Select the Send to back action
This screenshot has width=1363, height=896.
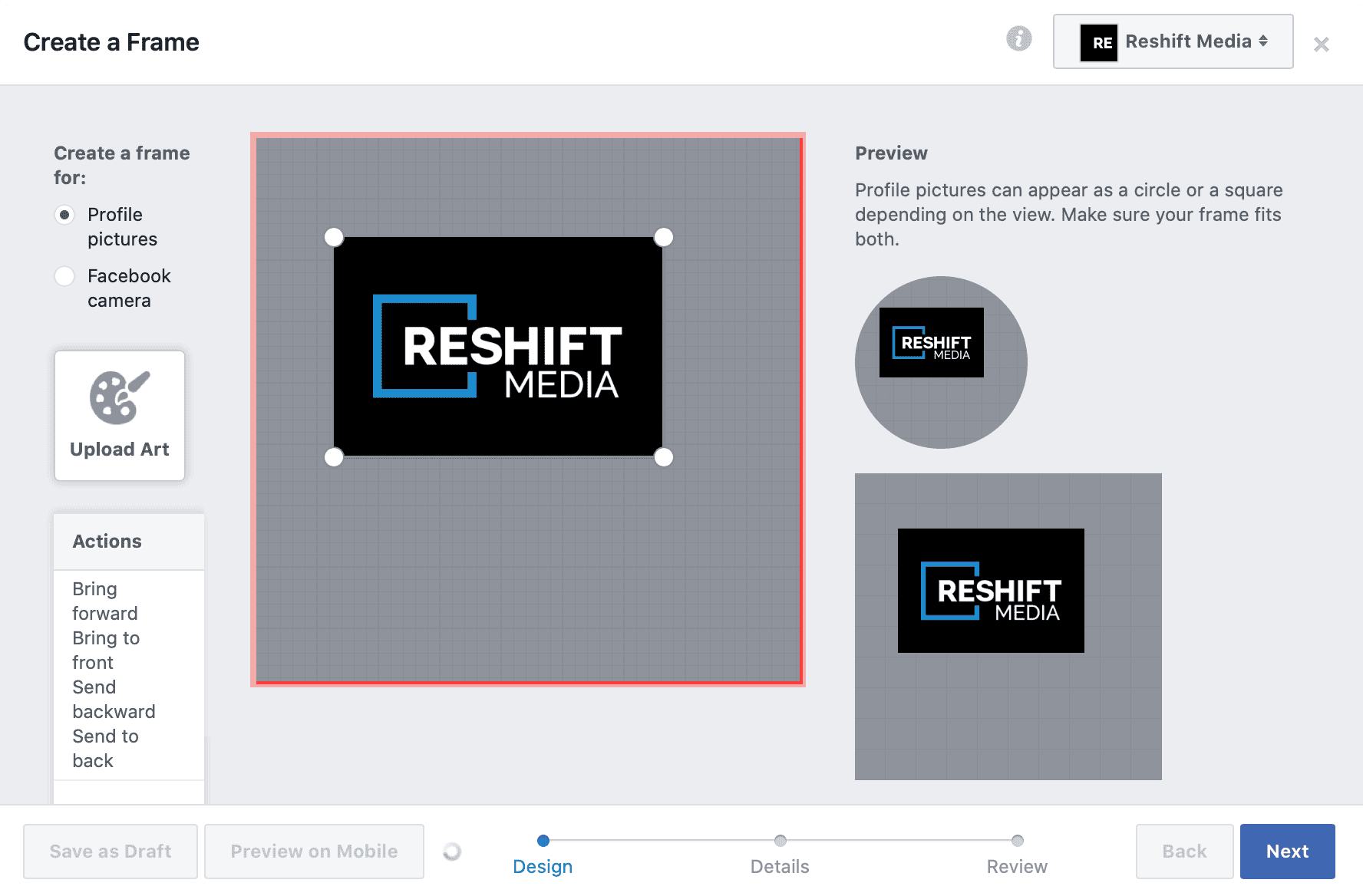[105, 748]
